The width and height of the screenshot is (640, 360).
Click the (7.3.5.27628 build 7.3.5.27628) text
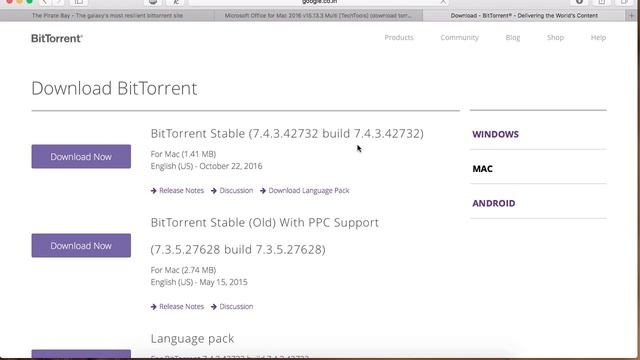click(238, 249)
